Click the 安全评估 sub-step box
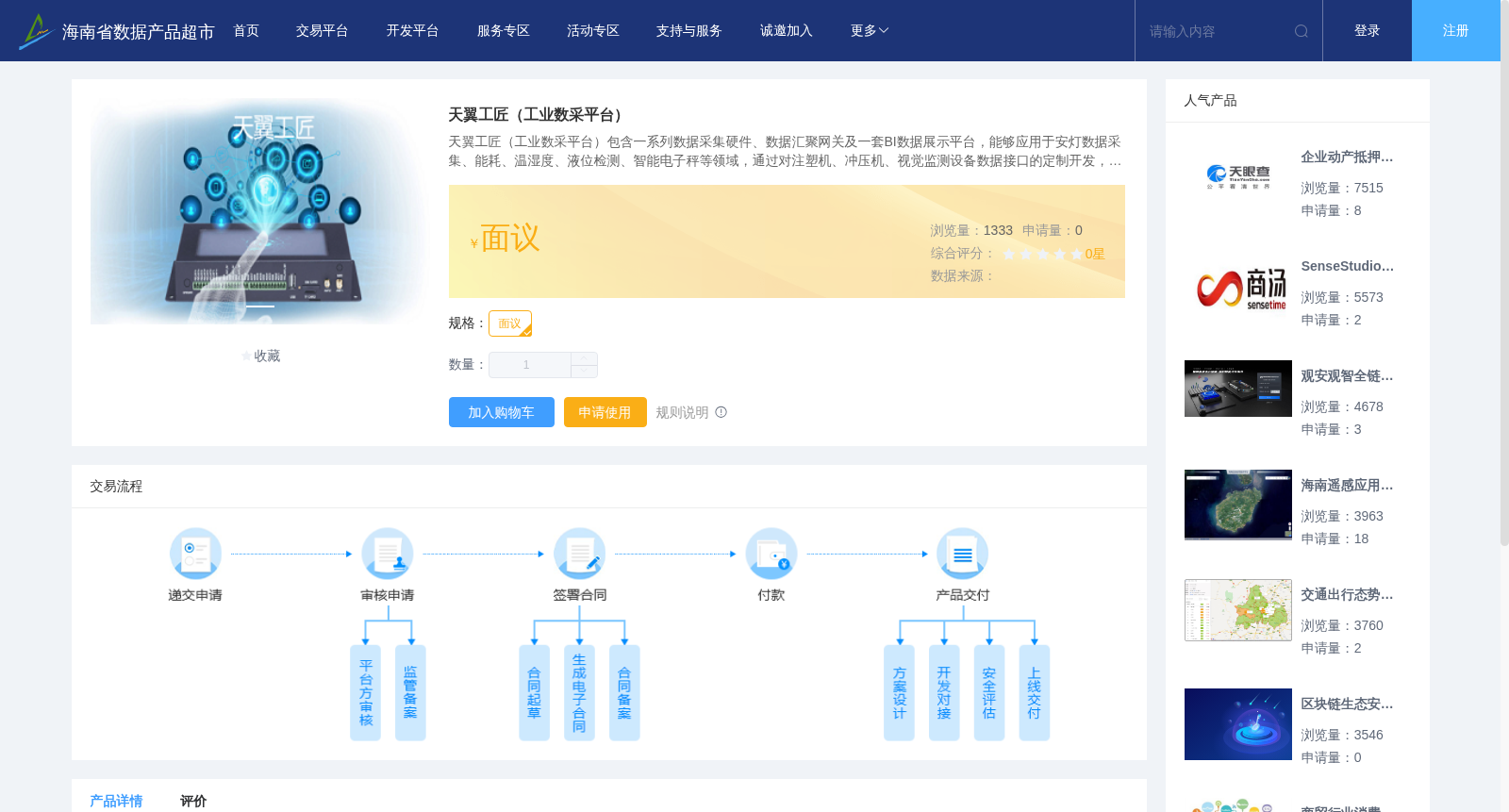 click(x=989, y=693)
